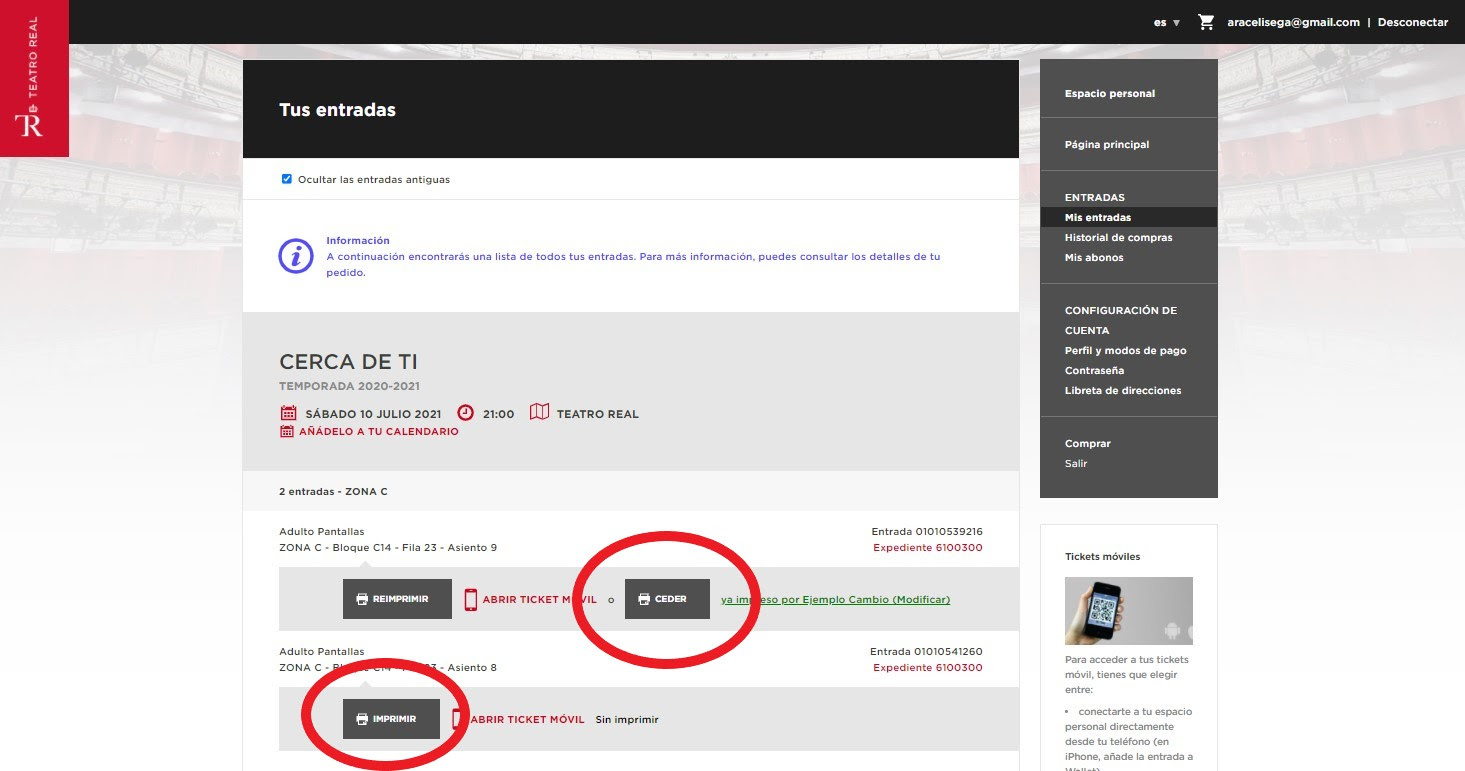
Task: Open Mis abonos in sidebar
Action: tap(1094, 257)
